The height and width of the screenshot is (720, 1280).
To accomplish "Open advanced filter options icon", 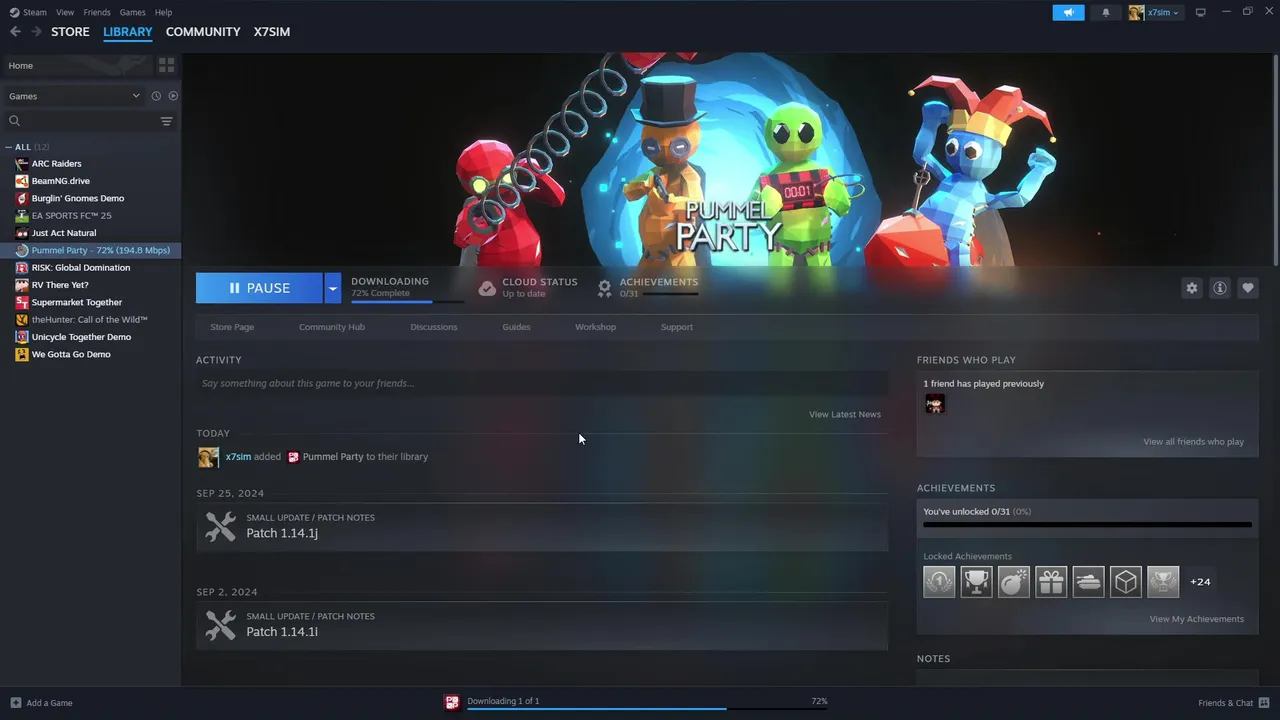I will click(166, 121).
